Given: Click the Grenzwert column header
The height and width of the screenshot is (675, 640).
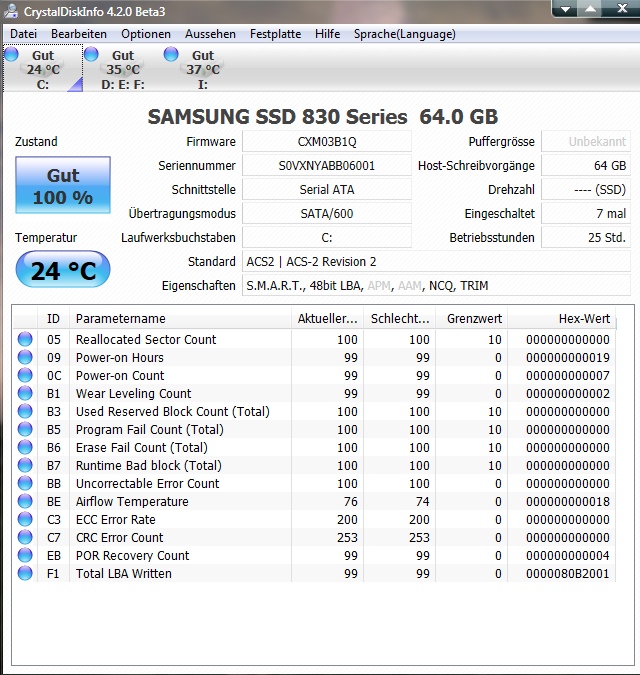Looking at the screenshot, I should coord(472,319).
